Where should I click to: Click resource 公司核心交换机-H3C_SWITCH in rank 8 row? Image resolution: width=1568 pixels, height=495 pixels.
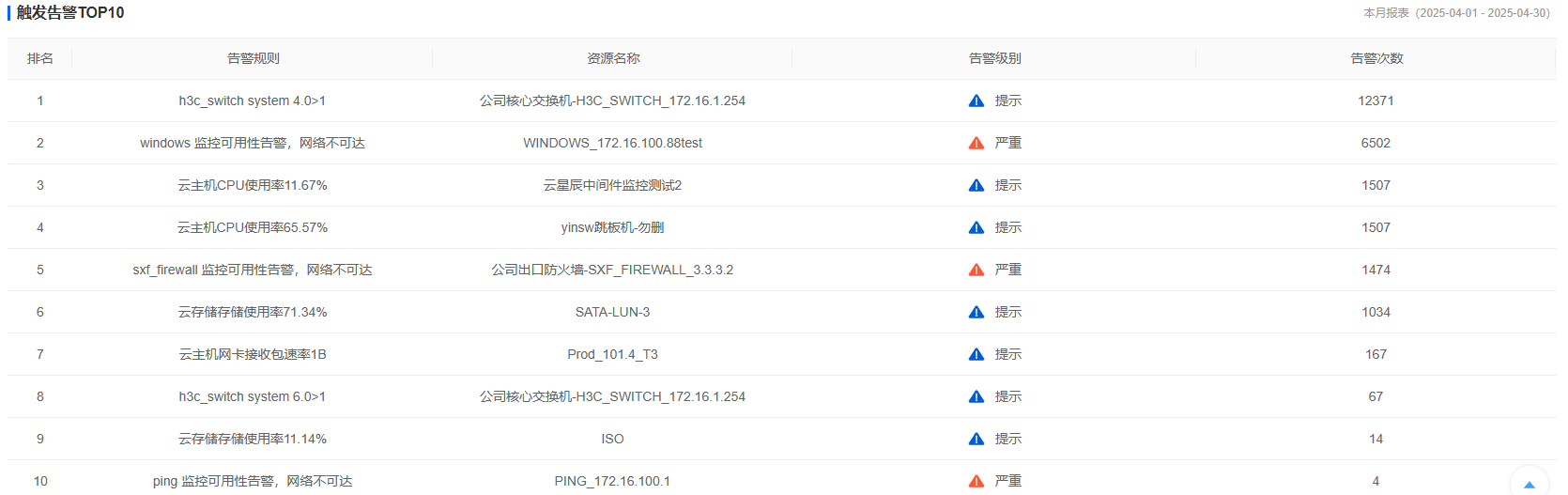tap(613, 396)
